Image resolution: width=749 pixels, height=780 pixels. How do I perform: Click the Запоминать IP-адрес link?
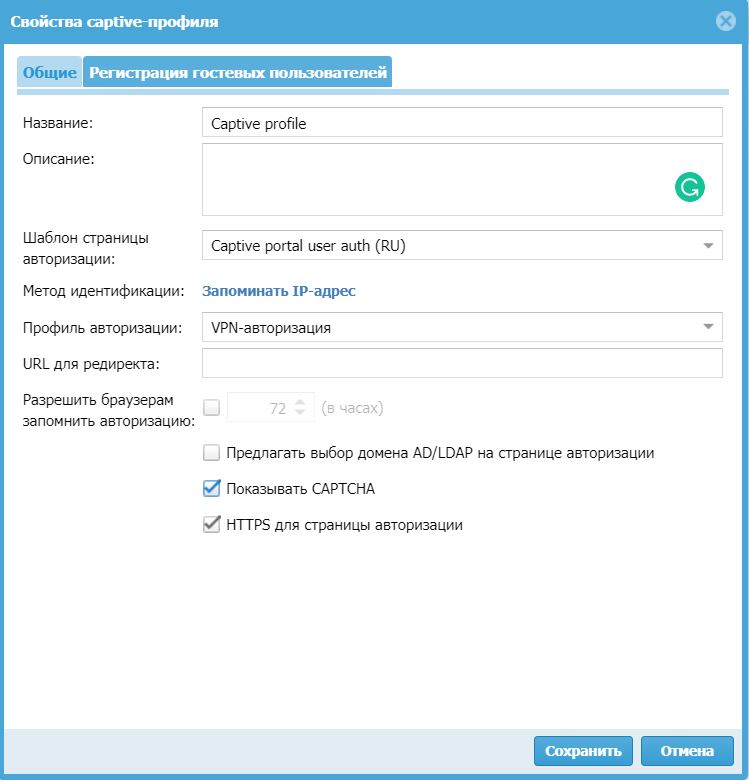click(x=279, y=291)
